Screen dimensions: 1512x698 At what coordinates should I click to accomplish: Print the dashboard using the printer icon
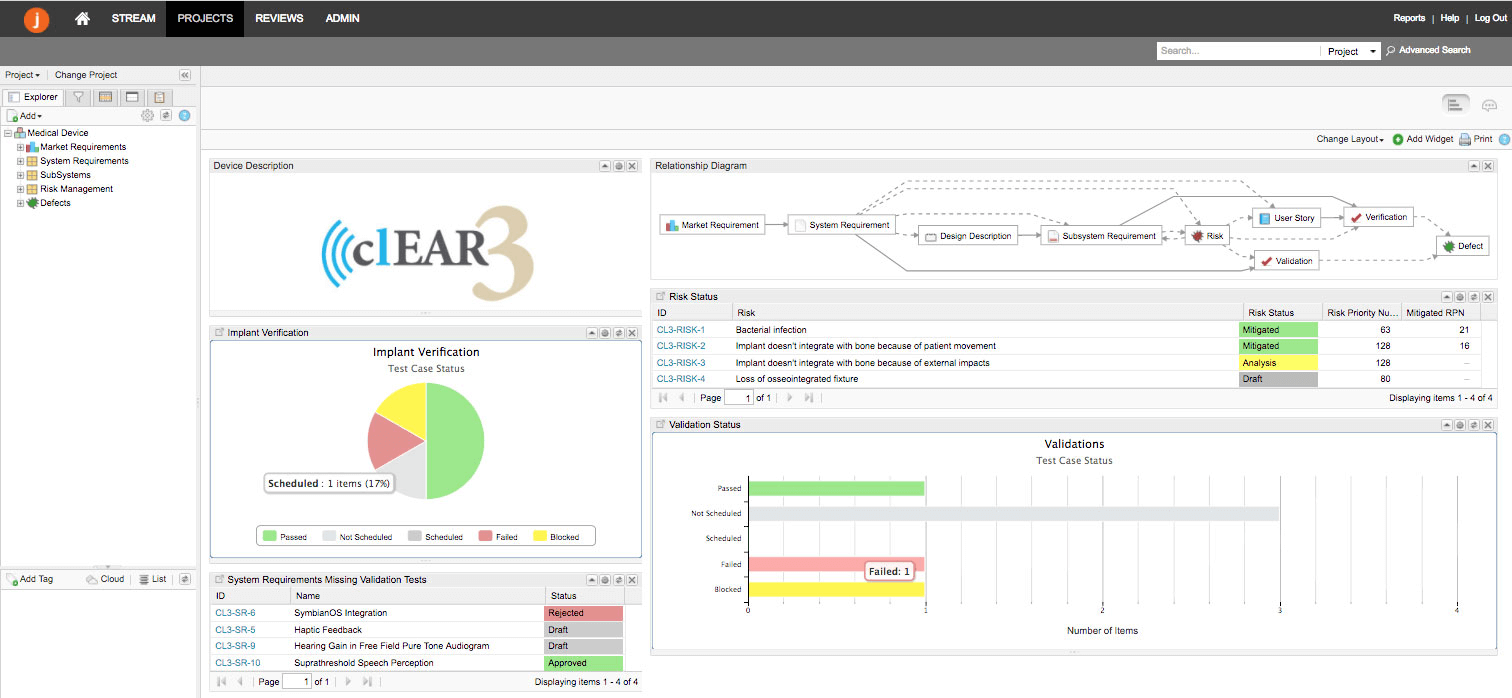pyautogui.click(x=1465, y=139)
